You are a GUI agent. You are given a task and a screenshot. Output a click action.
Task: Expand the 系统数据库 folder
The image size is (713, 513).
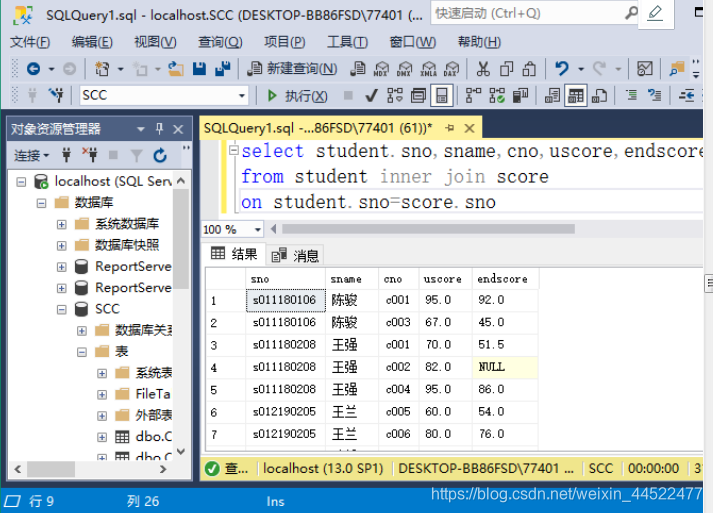(61, 224)
